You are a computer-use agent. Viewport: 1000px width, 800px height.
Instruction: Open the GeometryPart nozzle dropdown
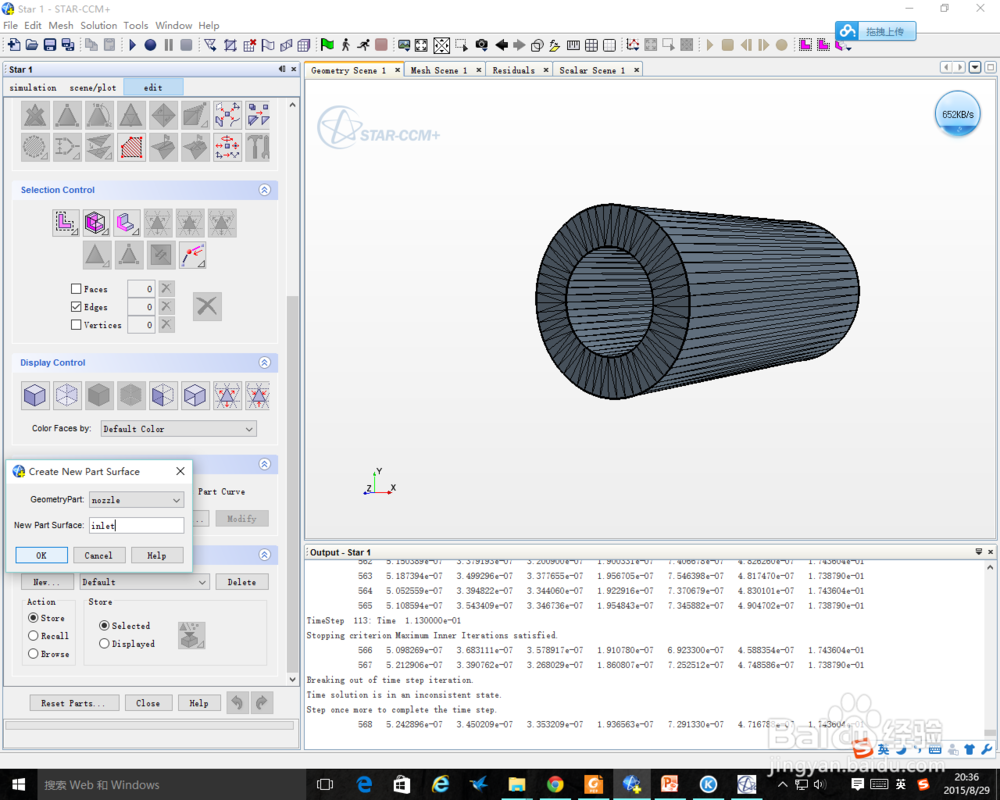coord(136,500)
